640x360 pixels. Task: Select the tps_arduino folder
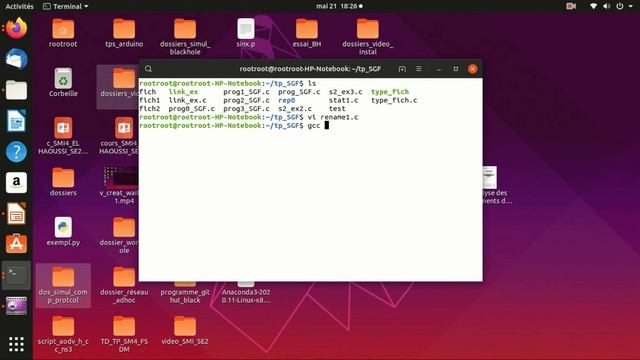(124, 33)
